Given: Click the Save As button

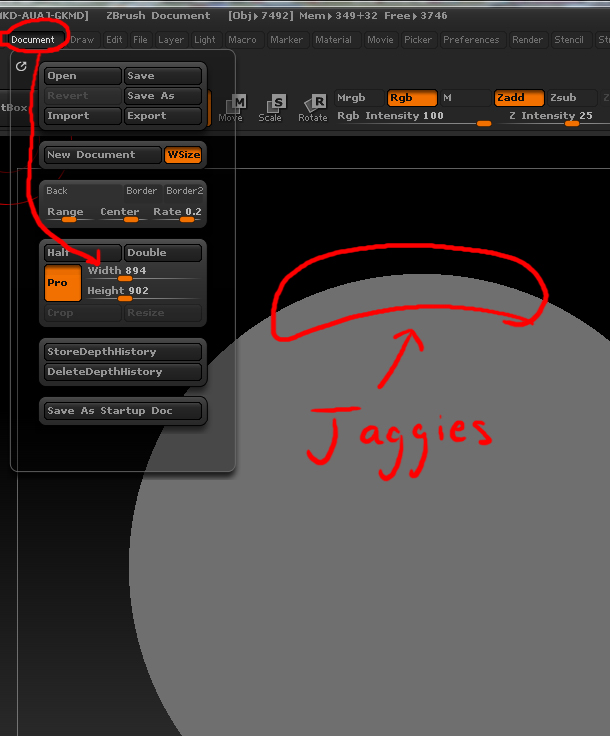Looking at the screenshot, I should click(x=163, y=96).
